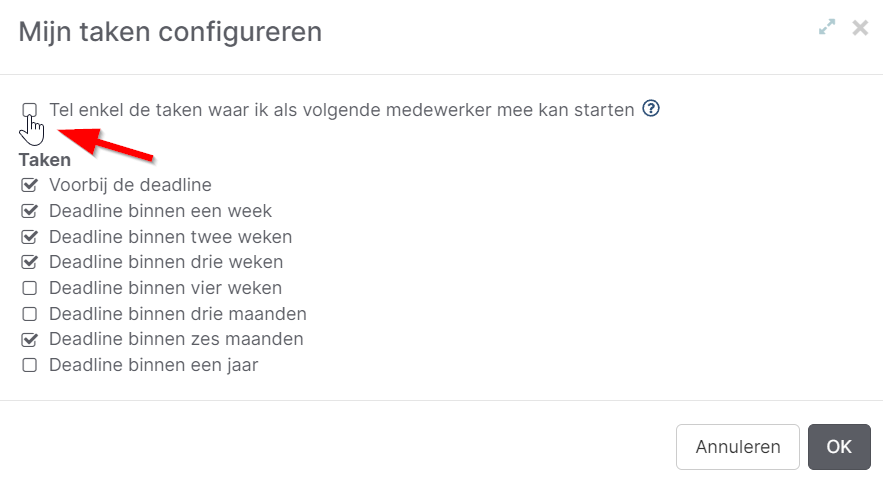
Task: Check the 'Deadline binnen vier weken' box
Action: tap(30, 289)
